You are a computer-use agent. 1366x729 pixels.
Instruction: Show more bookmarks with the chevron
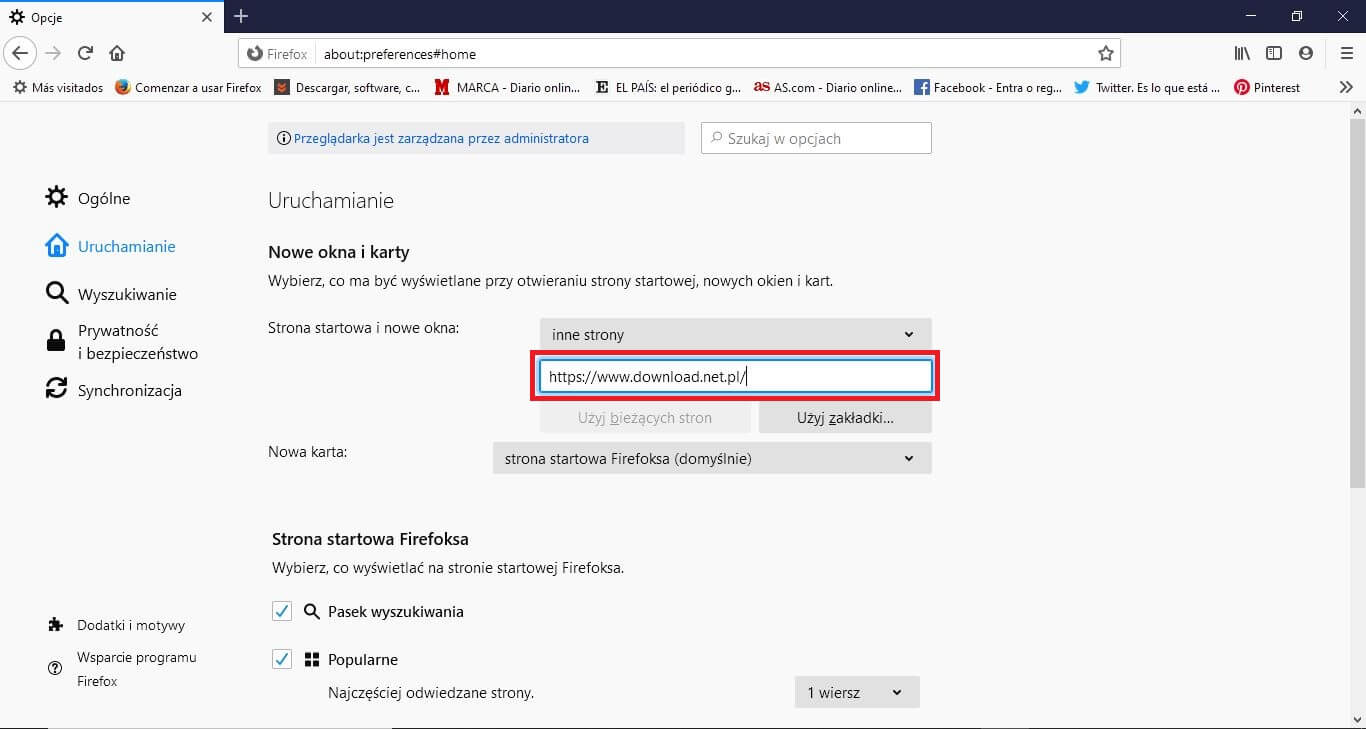click(1346, 88)
